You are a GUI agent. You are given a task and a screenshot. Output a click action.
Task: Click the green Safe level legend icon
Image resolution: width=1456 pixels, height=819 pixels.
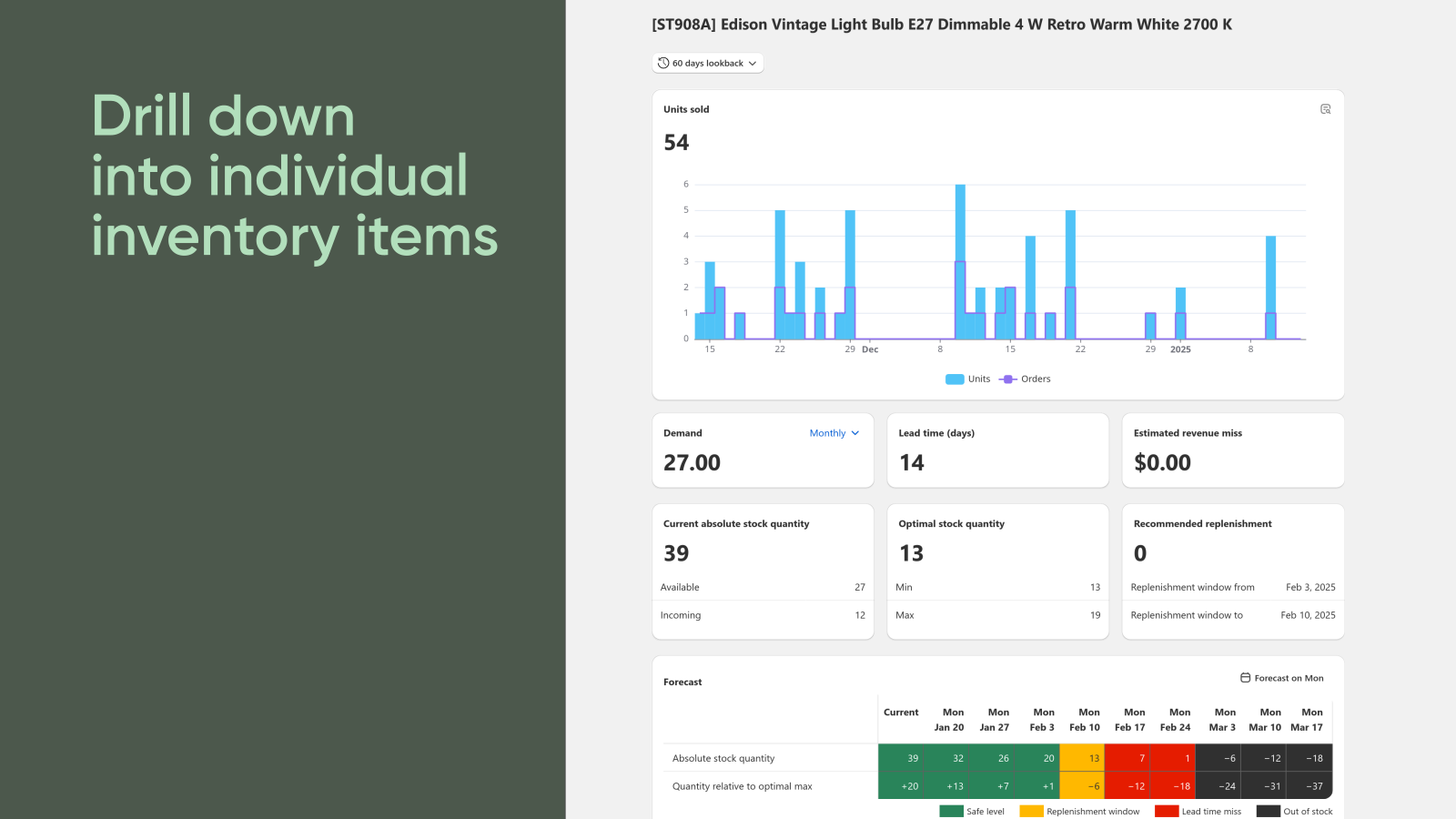[x=951, y=812]
